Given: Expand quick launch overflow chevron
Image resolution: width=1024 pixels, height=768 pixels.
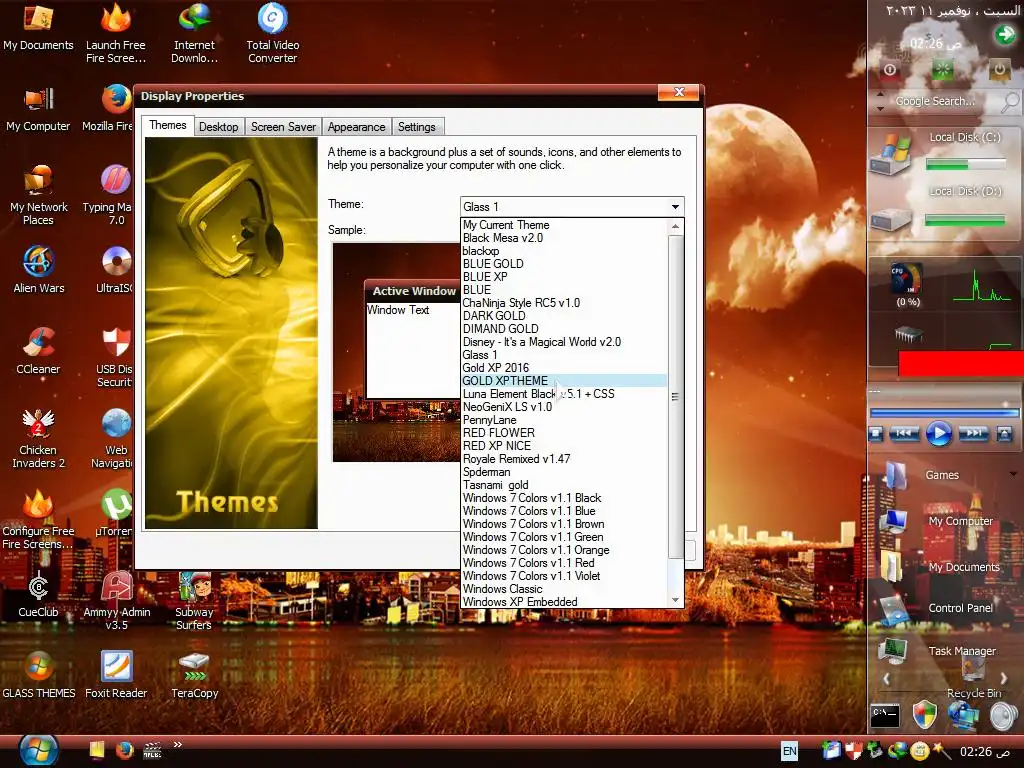Looking at the screenshot, I should click(x=177, y=744).
